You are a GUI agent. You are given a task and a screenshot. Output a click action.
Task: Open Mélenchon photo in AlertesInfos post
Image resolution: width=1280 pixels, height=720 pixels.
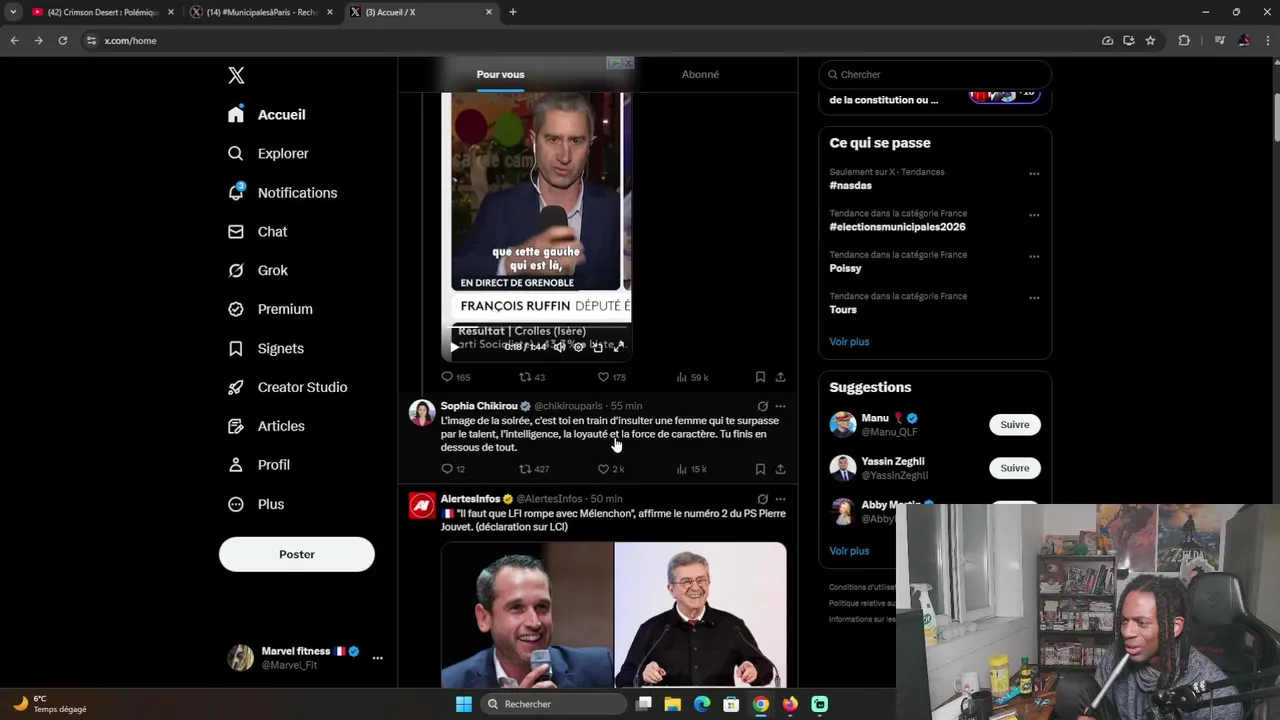pos(700,615)
